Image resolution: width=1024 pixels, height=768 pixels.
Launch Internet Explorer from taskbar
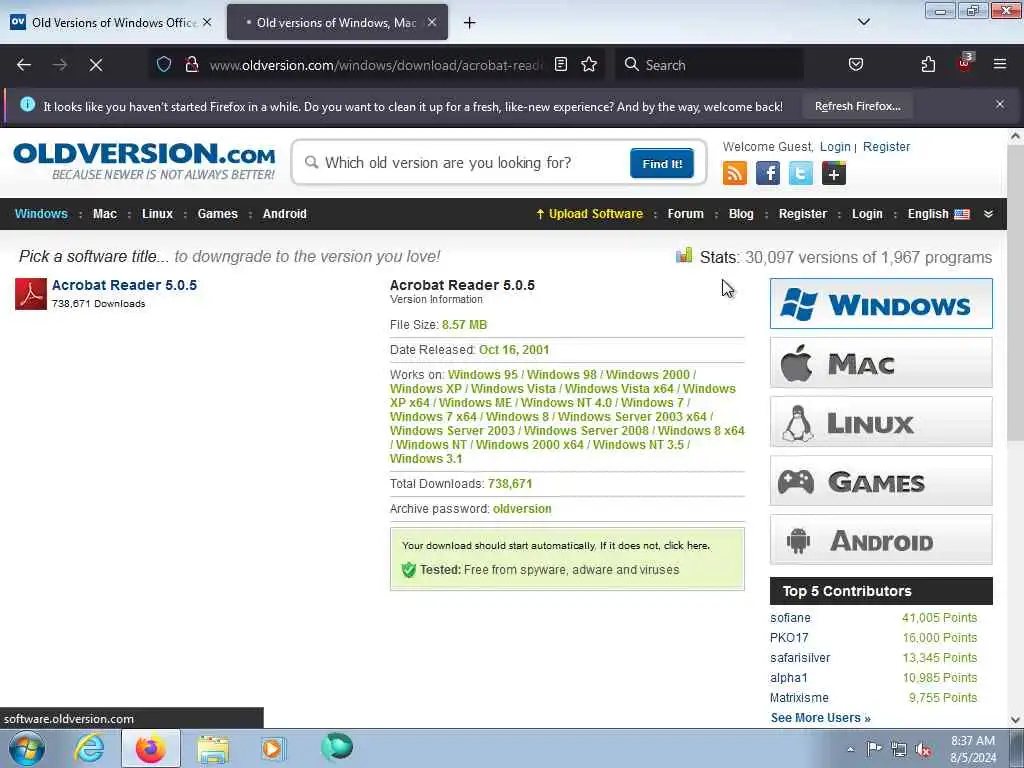pyautogui.click(x=89, y=748)
